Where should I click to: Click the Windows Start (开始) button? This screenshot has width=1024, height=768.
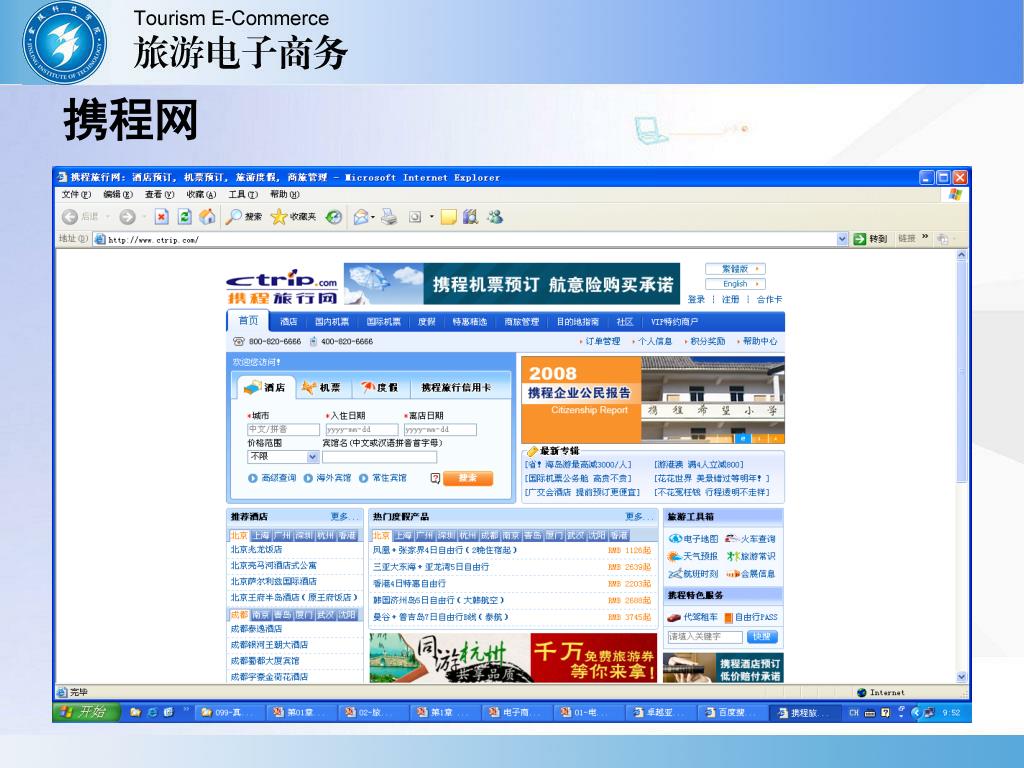tap(87, 712)
